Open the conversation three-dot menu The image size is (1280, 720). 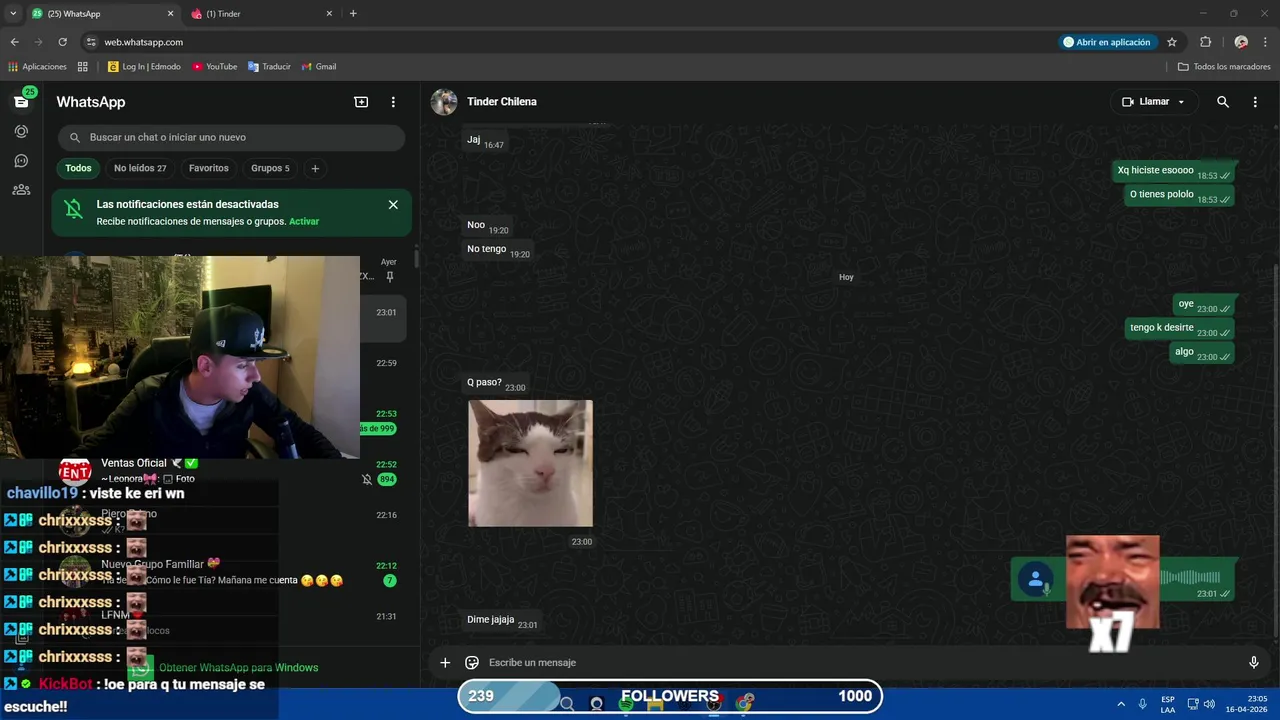coord(1255,102)
